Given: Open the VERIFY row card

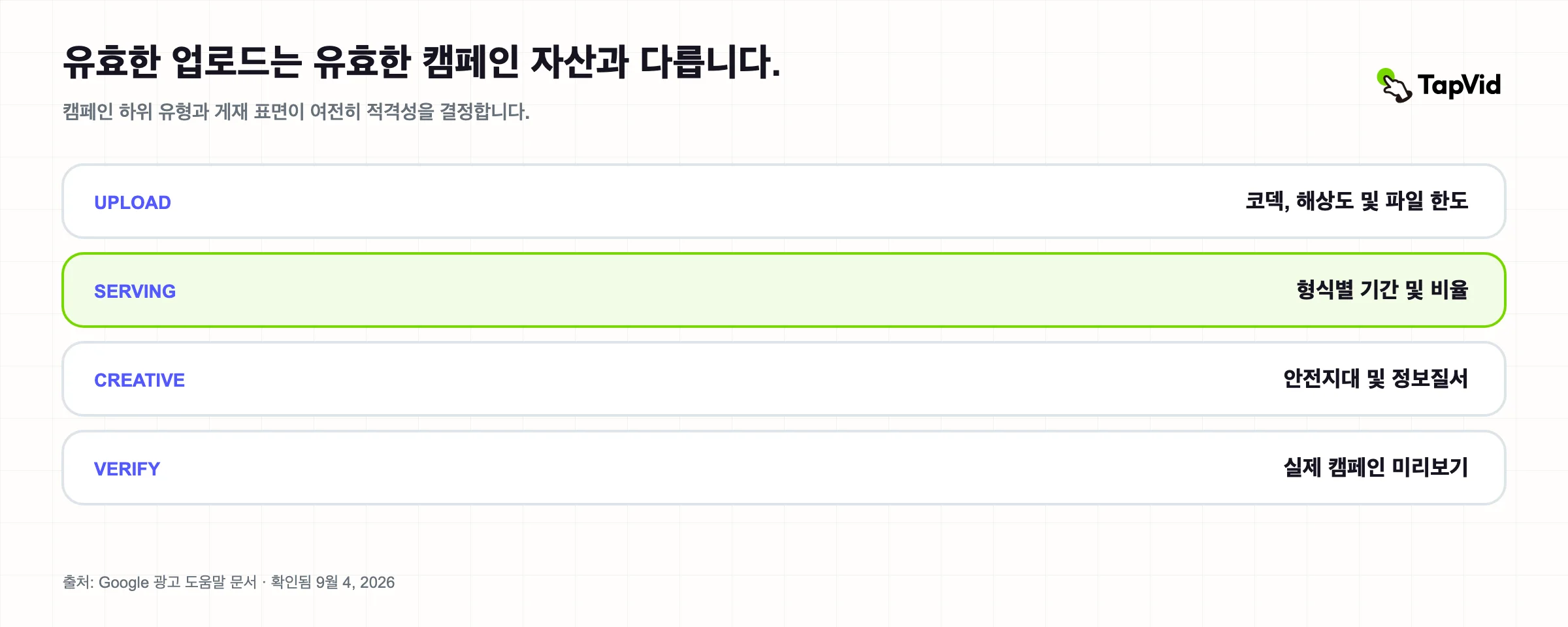Looking at the screenshot, I should click(x=784, y=468).
